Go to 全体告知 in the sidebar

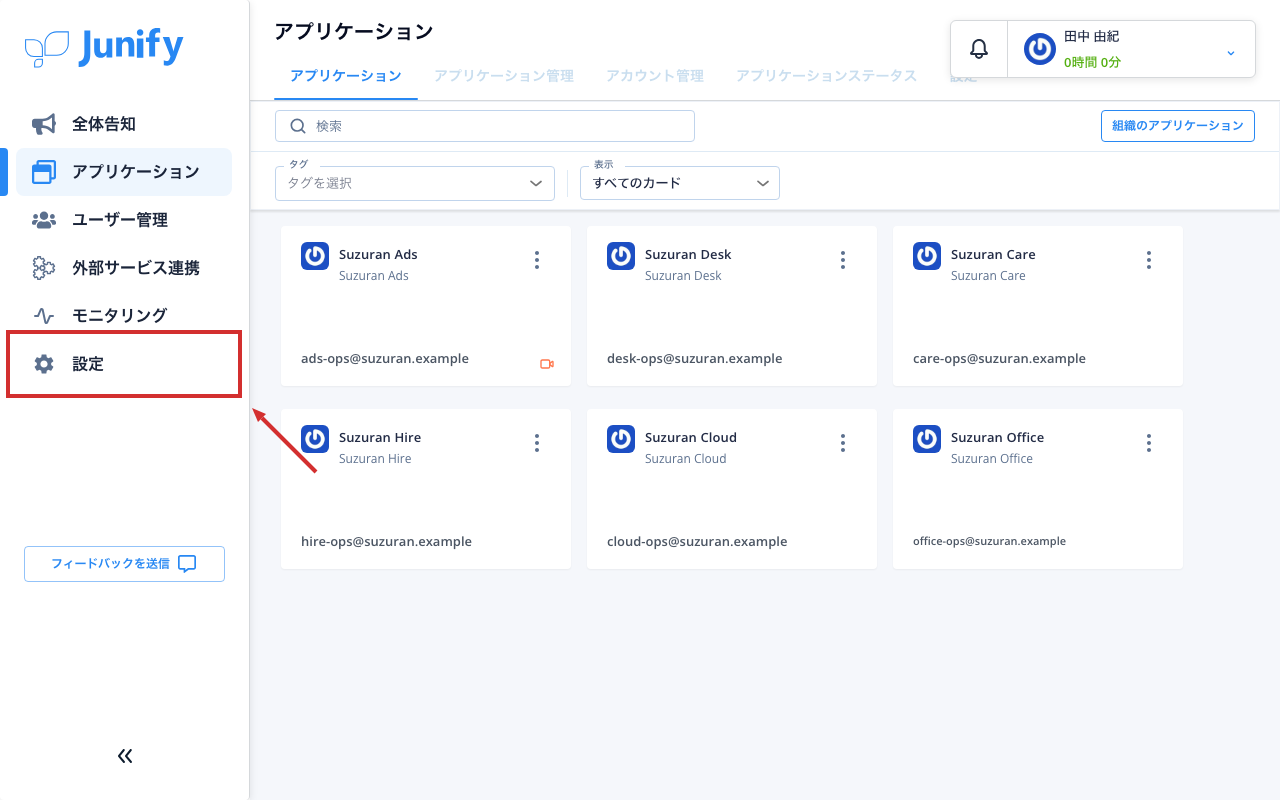point(124,124)
